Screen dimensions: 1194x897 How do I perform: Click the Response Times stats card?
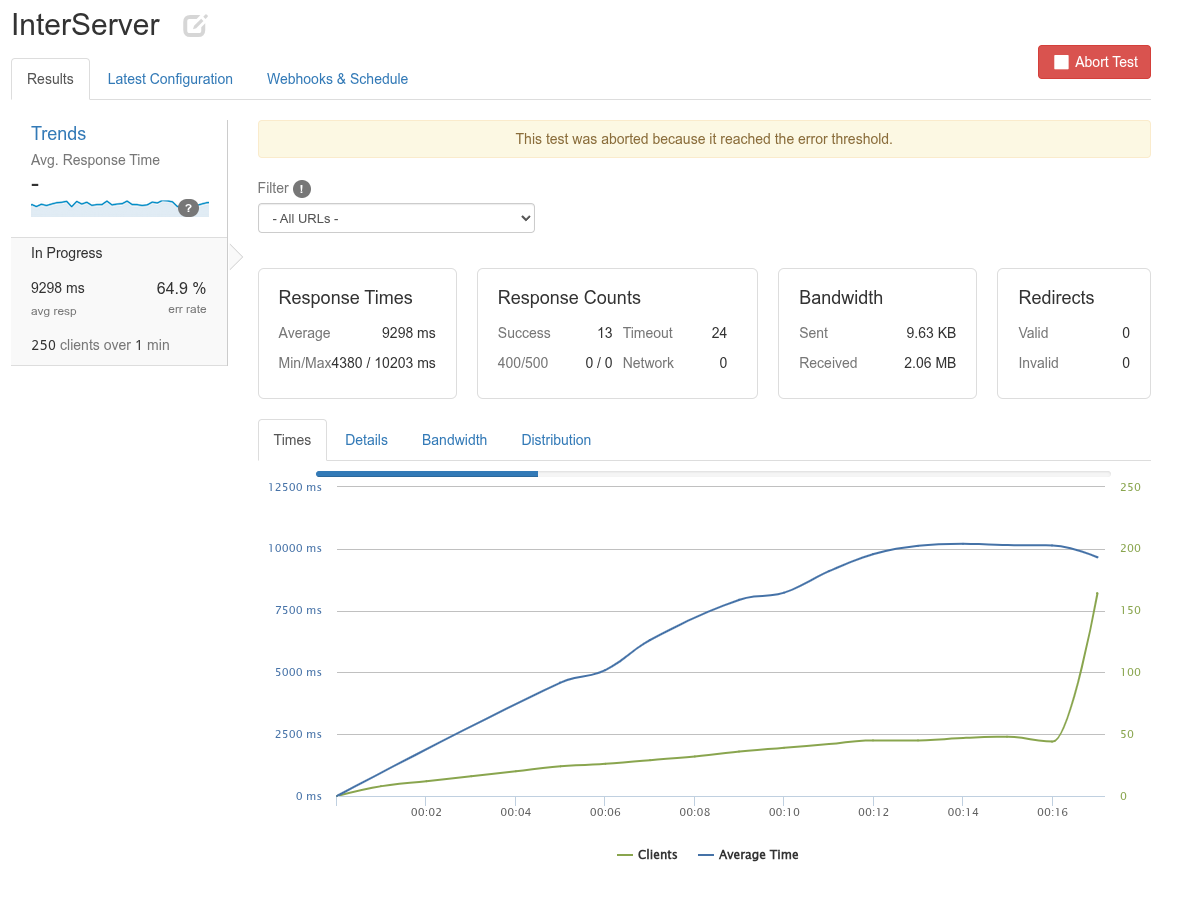point(357,333)
